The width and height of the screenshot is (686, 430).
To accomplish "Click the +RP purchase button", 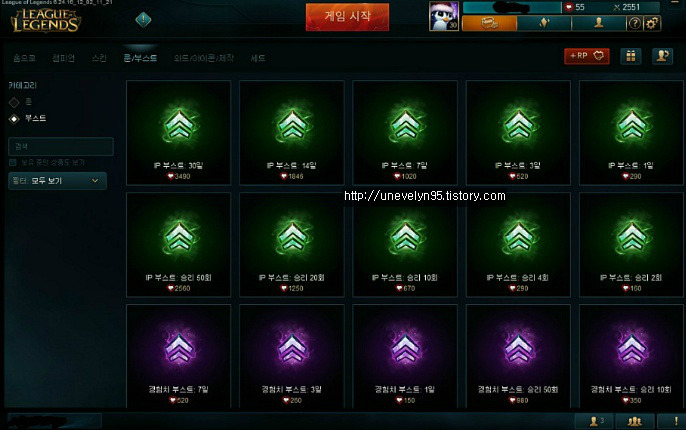I will click(x=587, y=56).
